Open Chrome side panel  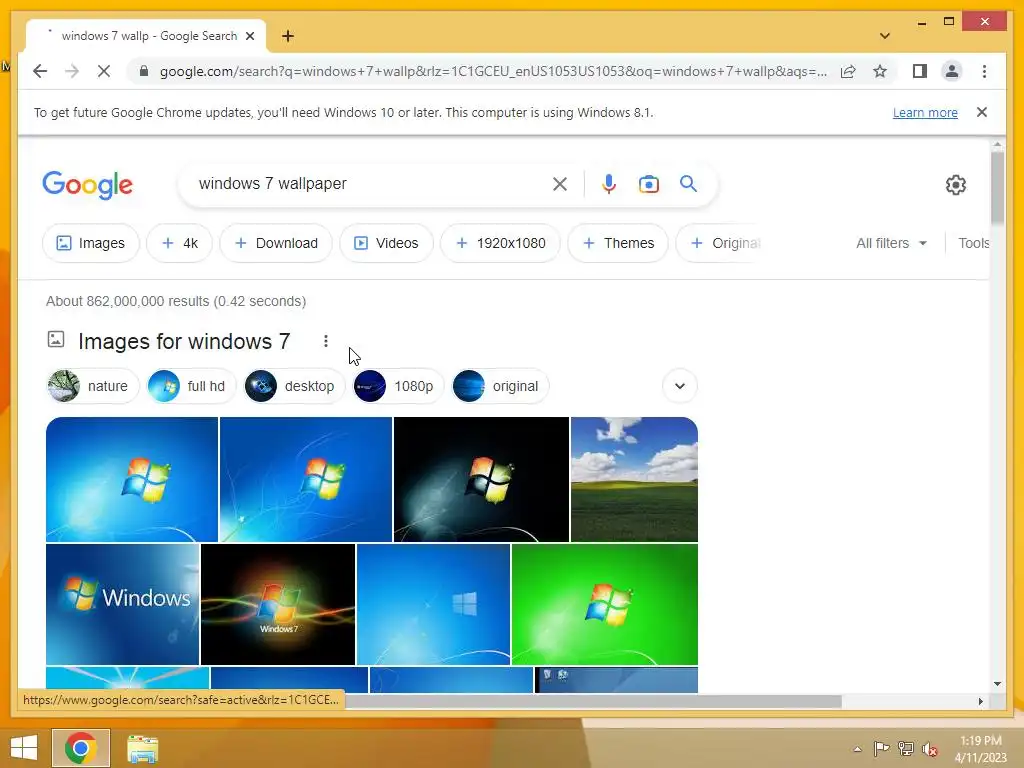coord(920,71)
